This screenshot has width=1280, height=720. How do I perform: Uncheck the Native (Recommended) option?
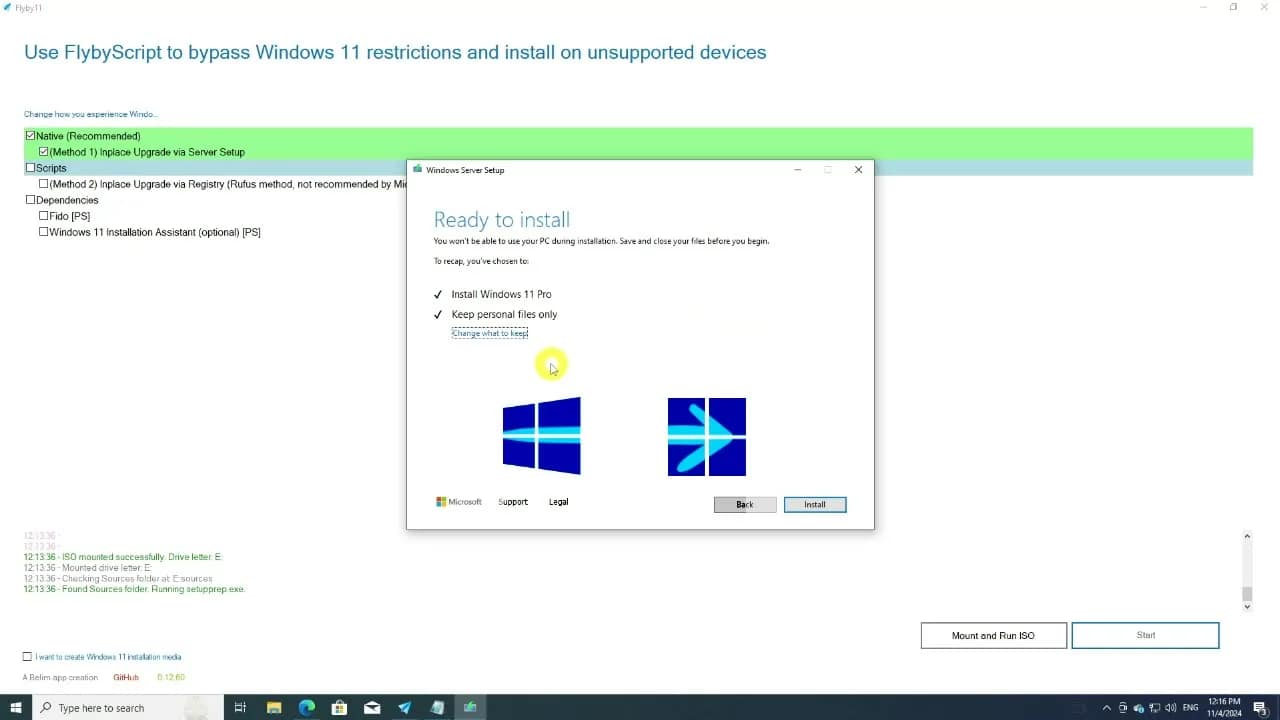coord(30,135)
